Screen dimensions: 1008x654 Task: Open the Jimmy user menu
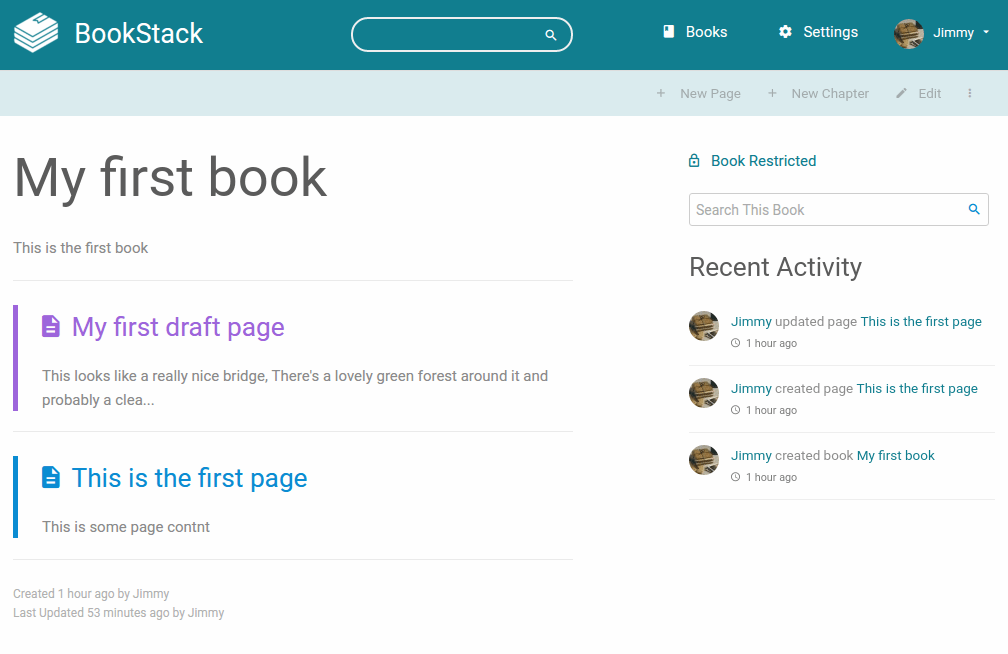click(942, 33)
